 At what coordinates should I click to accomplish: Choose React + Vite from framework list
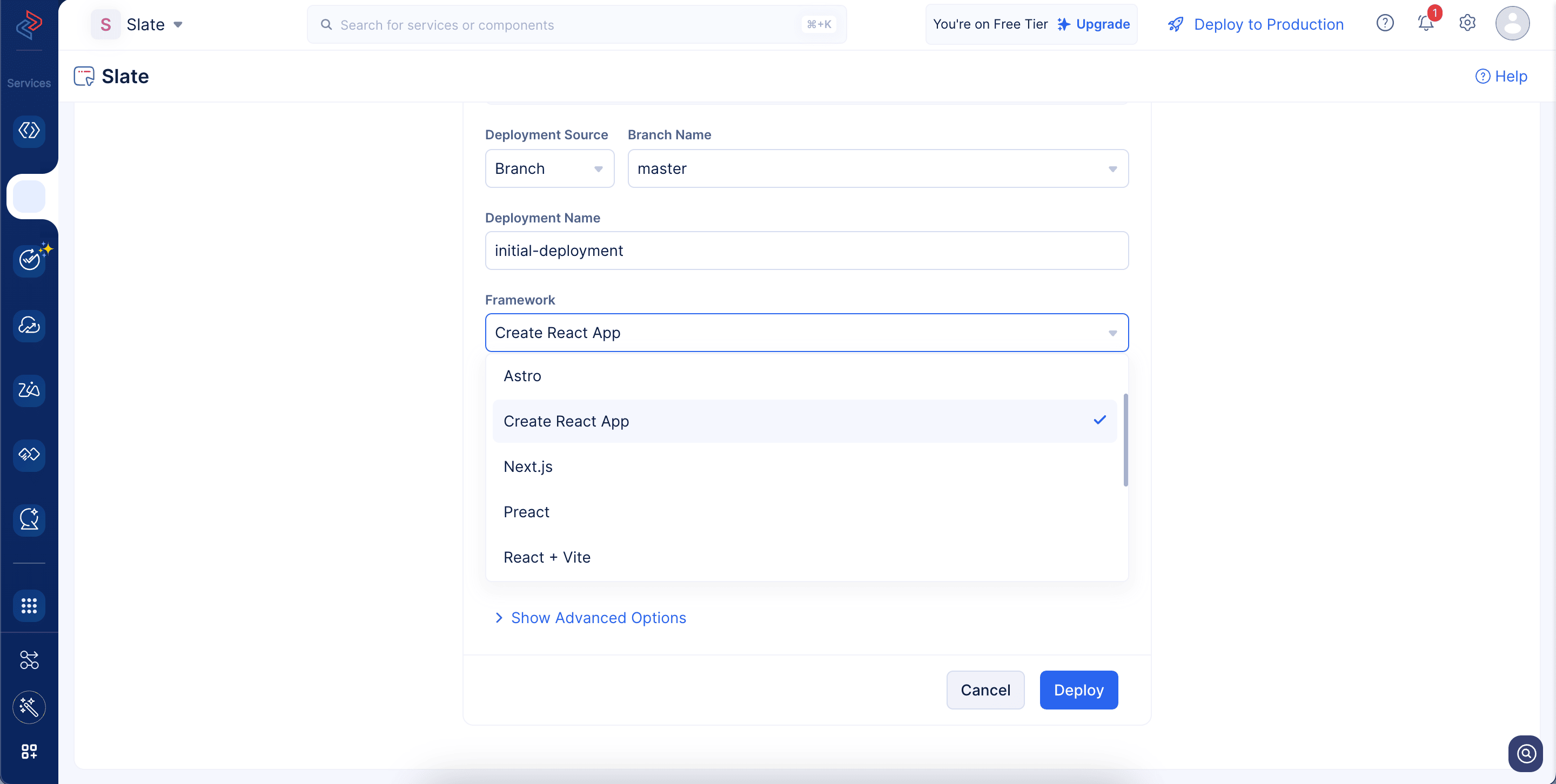pos(804,557)
